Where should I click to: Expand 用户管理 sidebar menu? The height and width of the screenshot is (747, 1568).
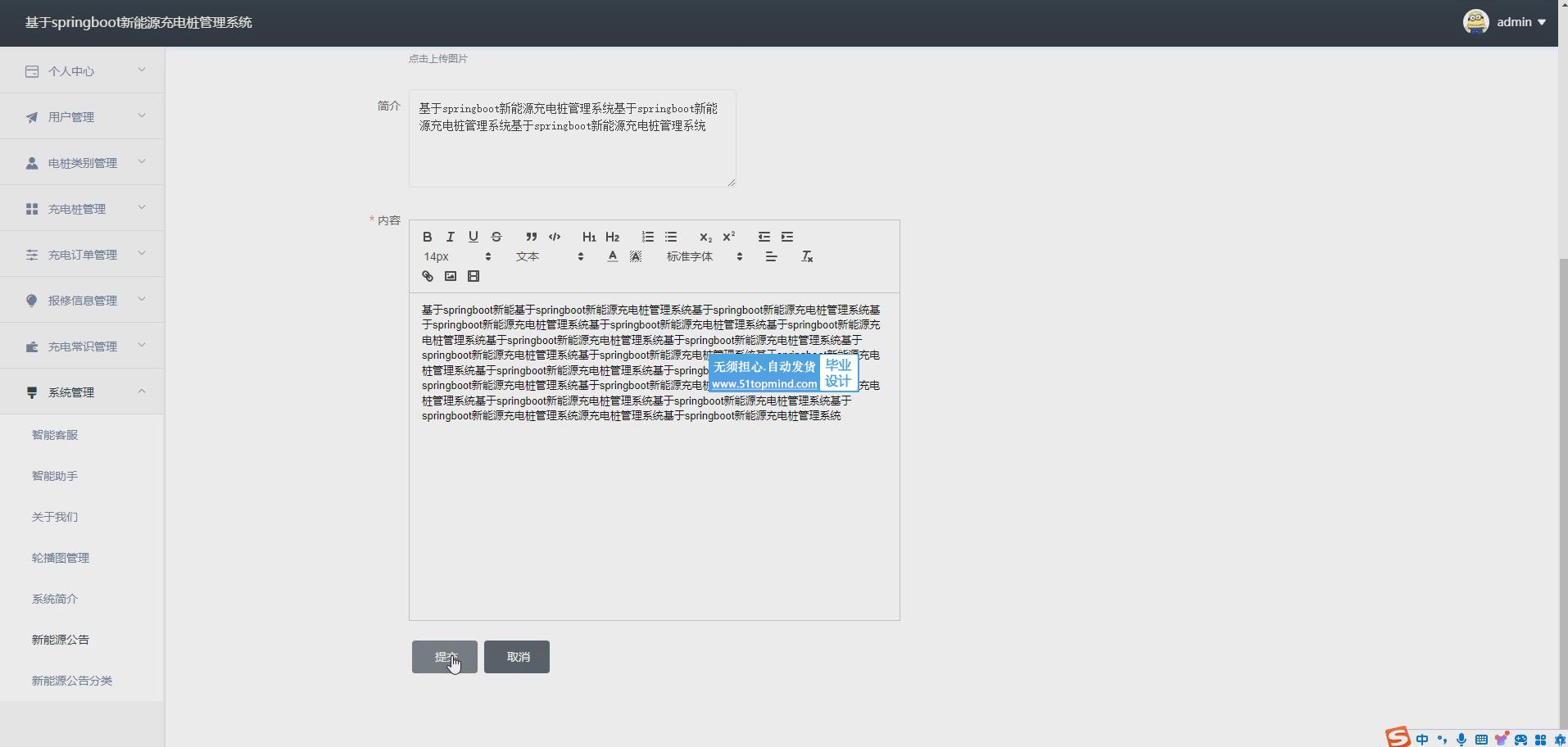[82, 117]
